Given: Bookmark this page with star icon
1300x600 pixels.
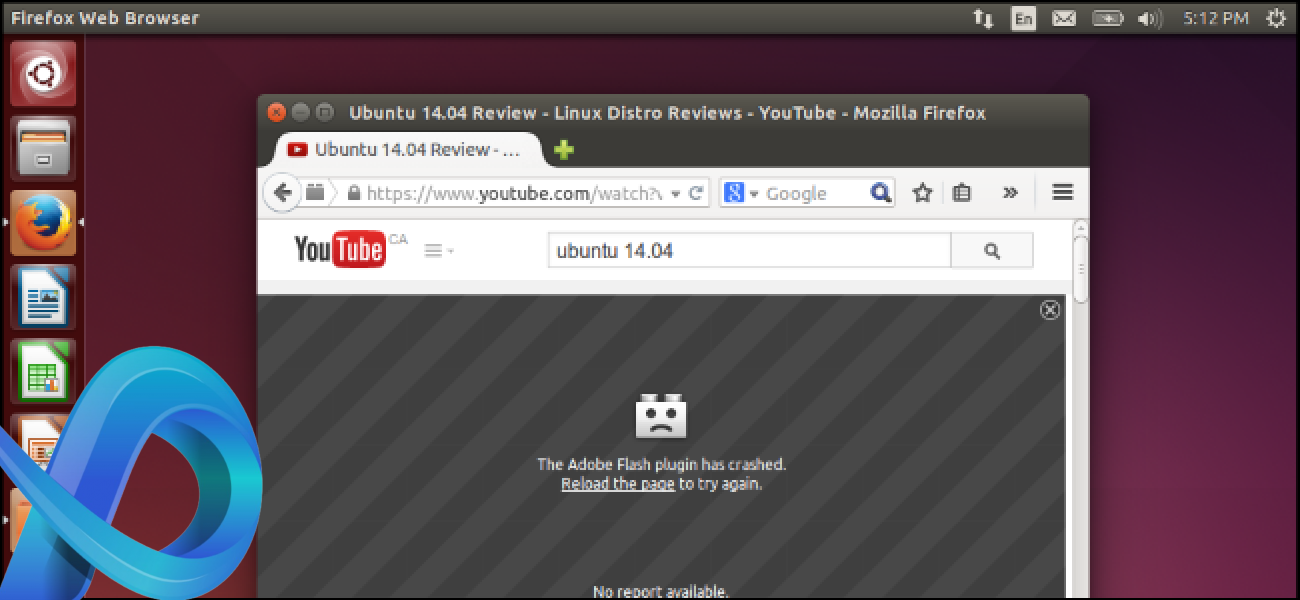Looking at the screenshot, I should pyautogui.click(x=922, y=193).
